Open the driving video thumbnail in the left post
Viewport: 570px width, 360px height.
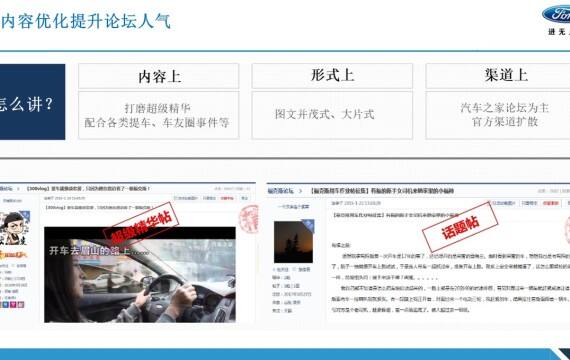140,275
